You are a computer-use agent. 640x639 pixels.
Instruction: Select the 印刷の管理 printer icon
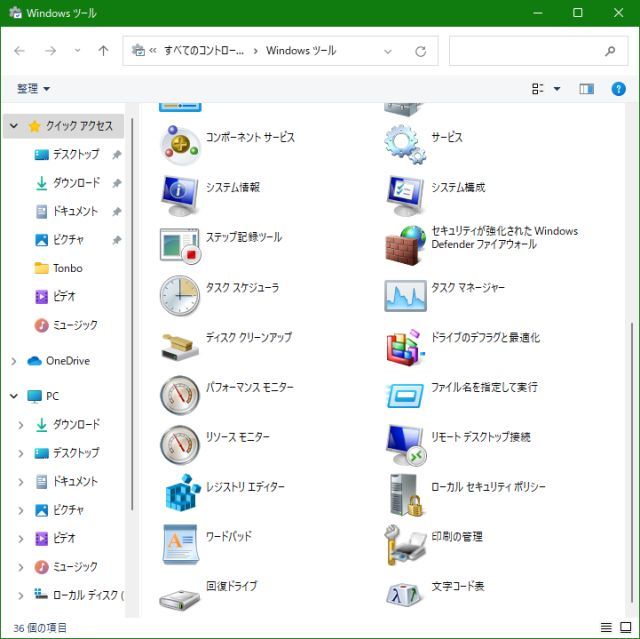tap(405, 545)
